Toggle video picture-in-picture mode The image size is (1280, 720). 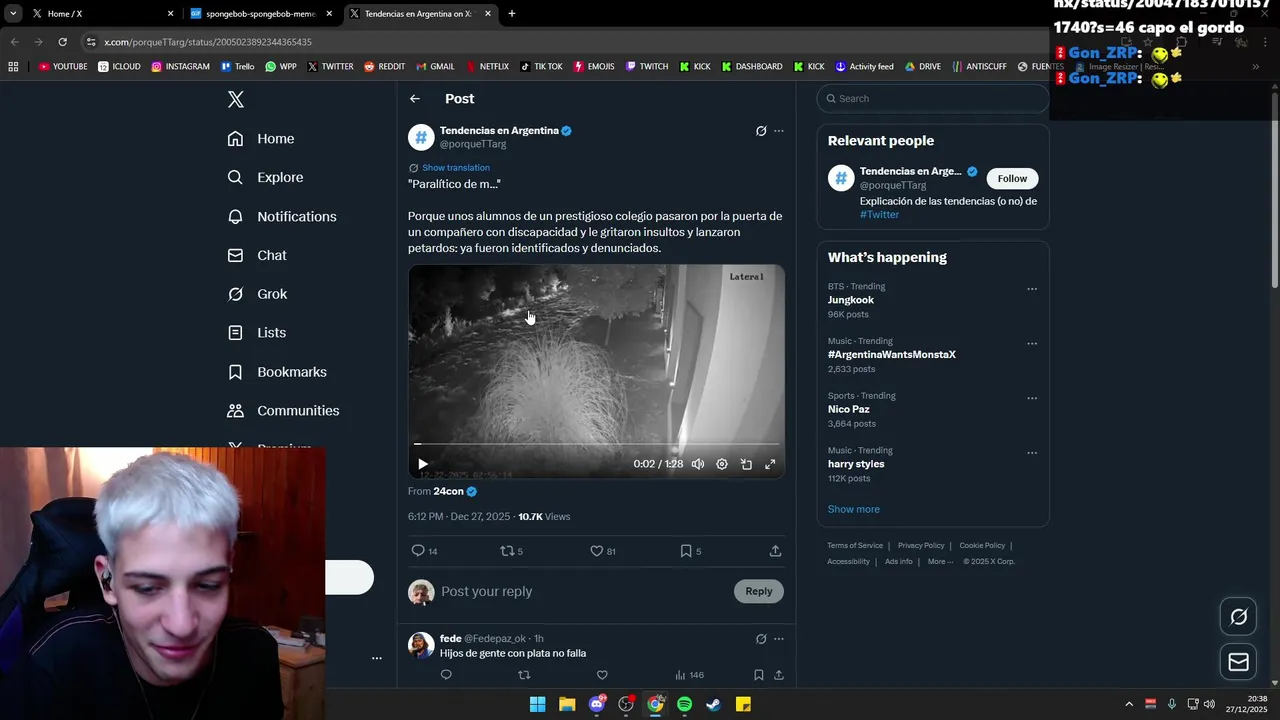coord(746,464)
